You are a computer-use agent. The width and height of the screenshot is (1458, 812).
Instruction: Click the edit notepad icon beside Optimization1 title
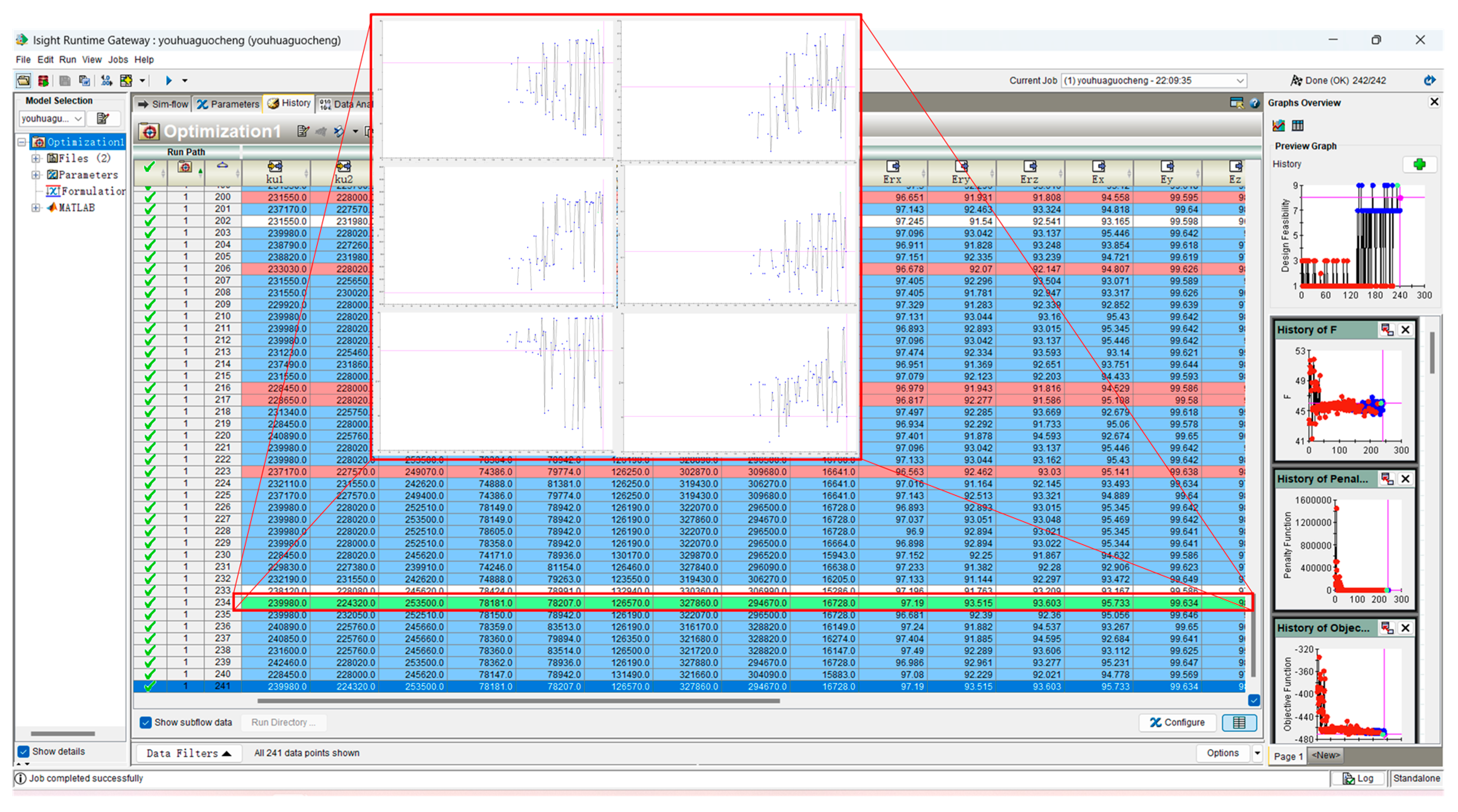pos(303,131)
